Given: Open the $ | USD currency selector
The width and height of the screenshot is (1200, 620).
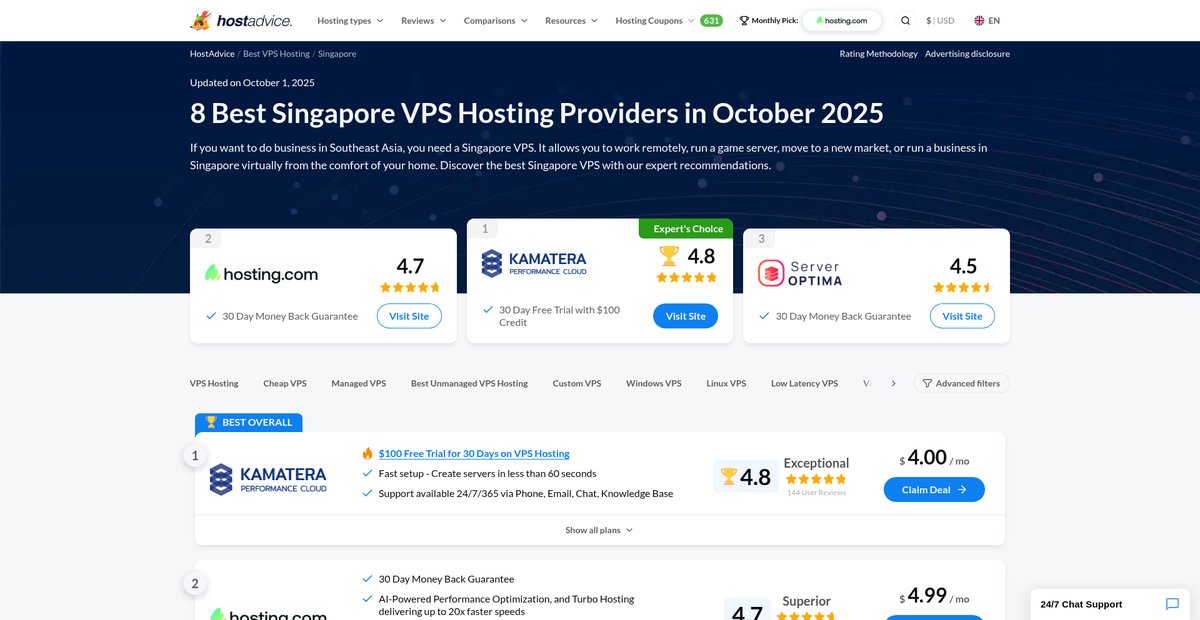Looking at the screenshot, I should coord(940,20).
